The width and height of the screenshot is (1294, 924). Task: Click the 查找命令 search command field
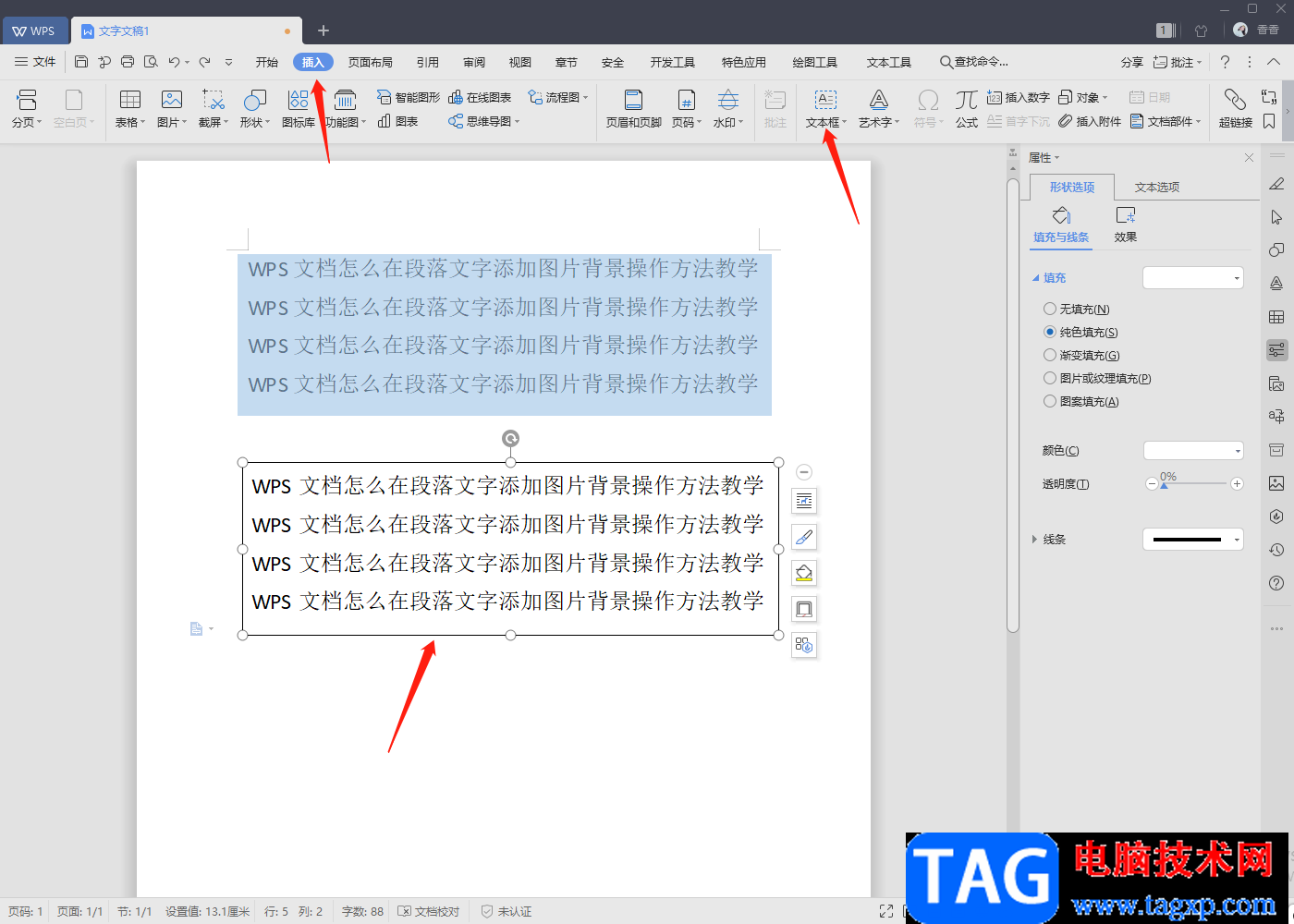pyautogui.click(x=974, y=62)
